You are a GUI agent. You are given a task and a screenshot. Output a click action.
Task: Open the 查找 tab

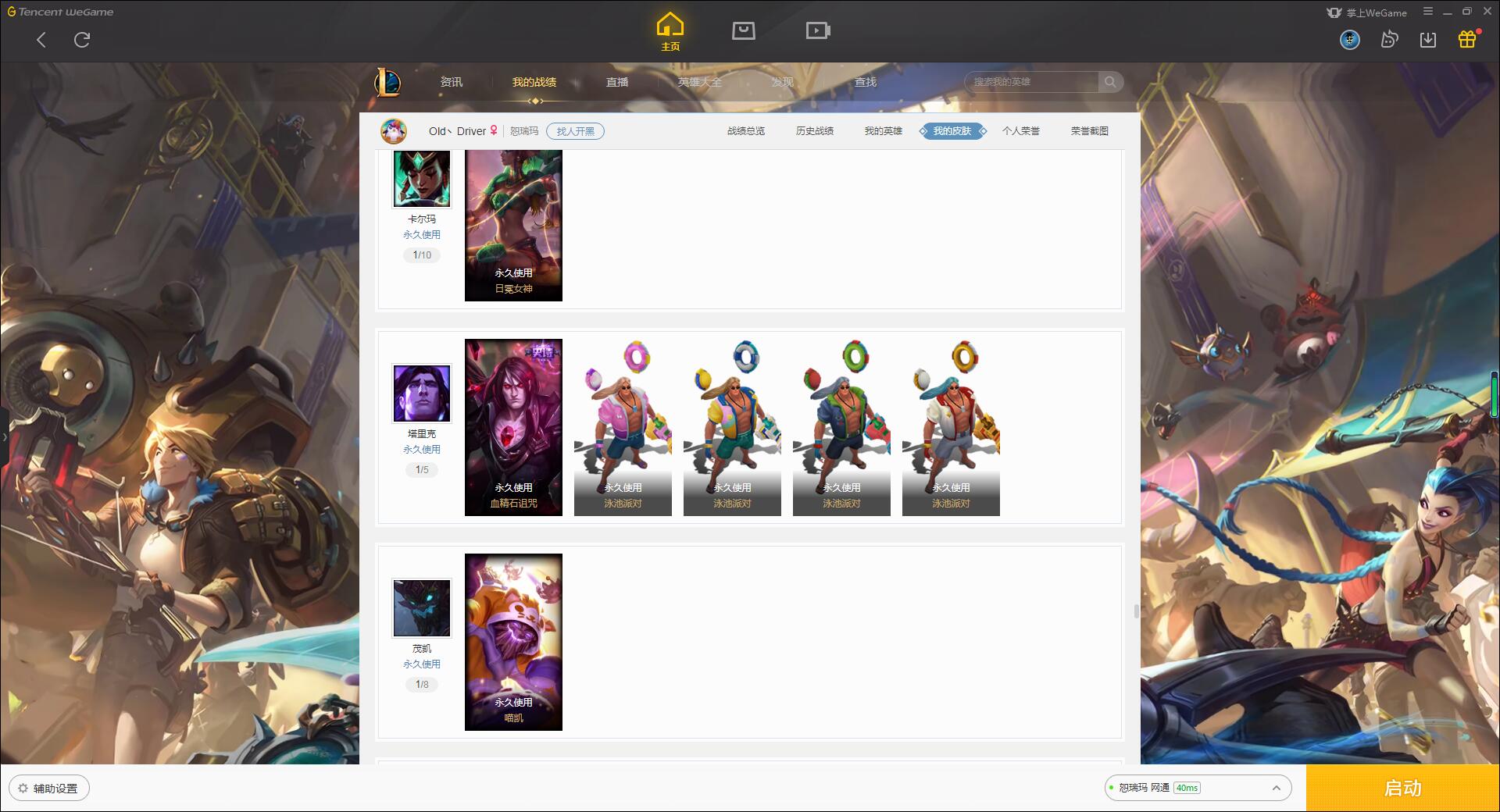pos(866,82)
